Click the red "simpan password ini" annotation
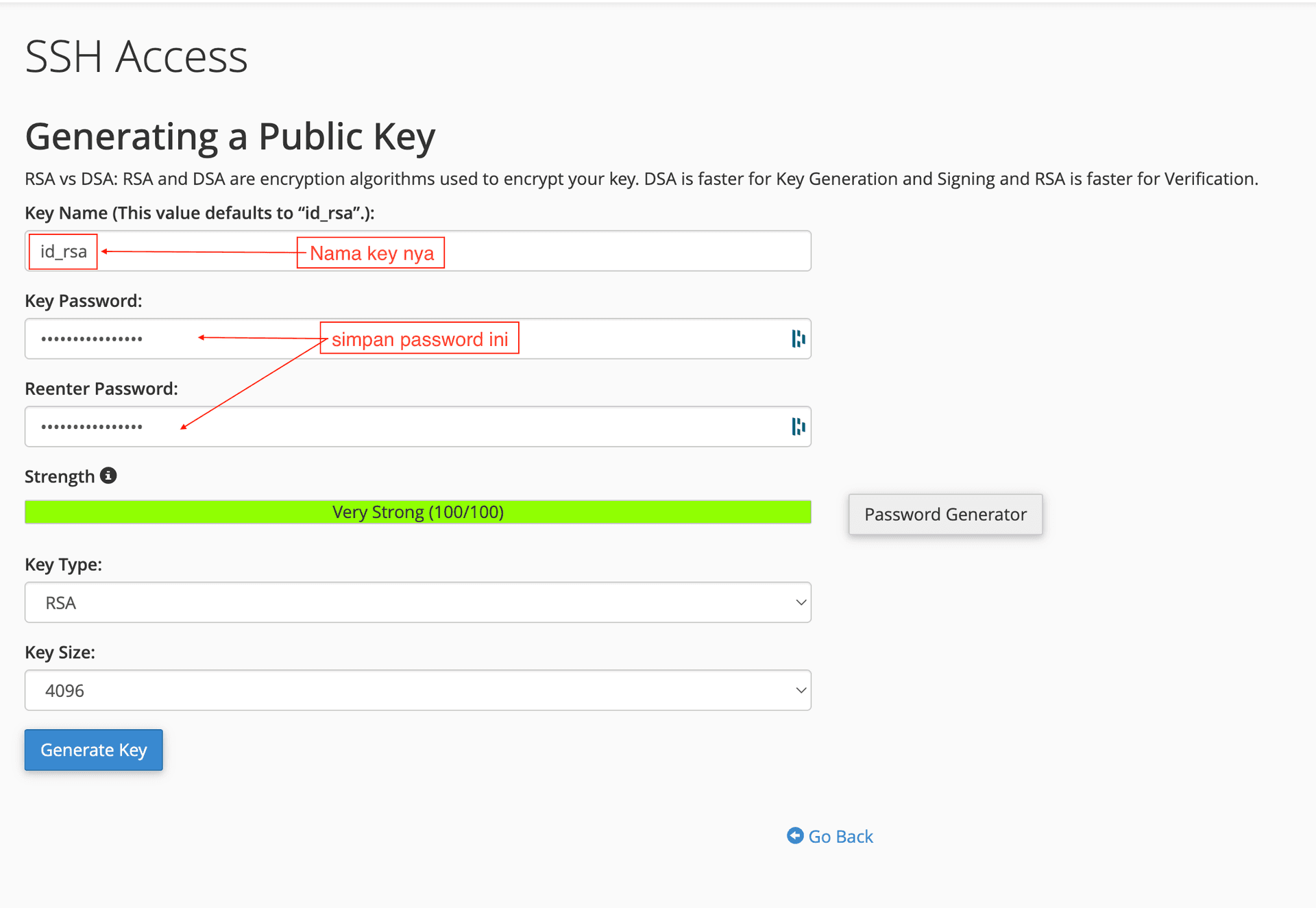The height and width of the screenshot is (908, 1316). 419,339
